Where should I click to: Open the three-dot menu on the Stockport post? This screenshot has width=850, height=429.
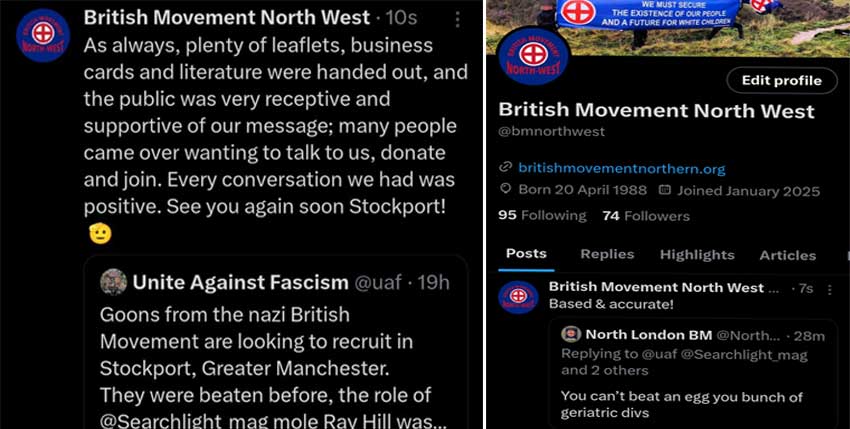(x=458, y=20)
